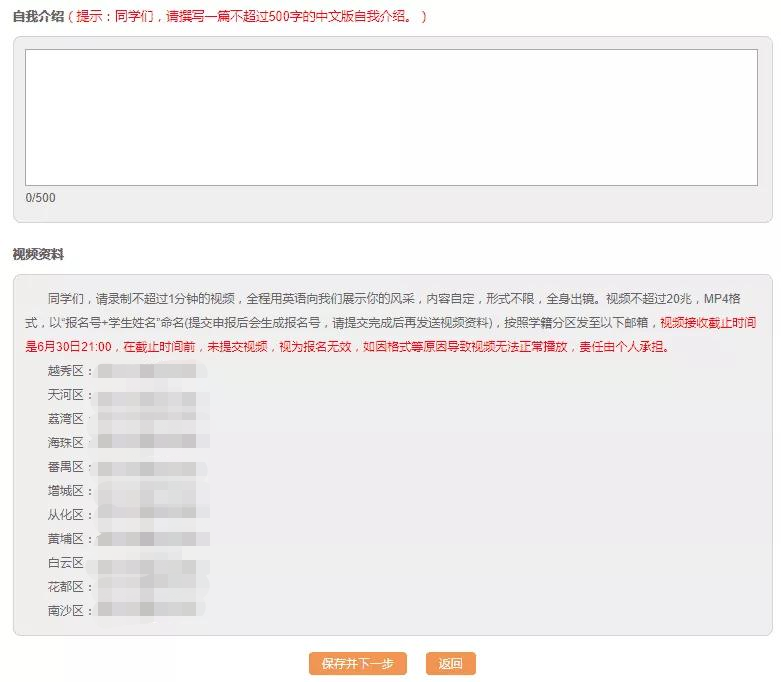Click the 天河区 label
The image size is (781, 682).
(x=66, y=395)
